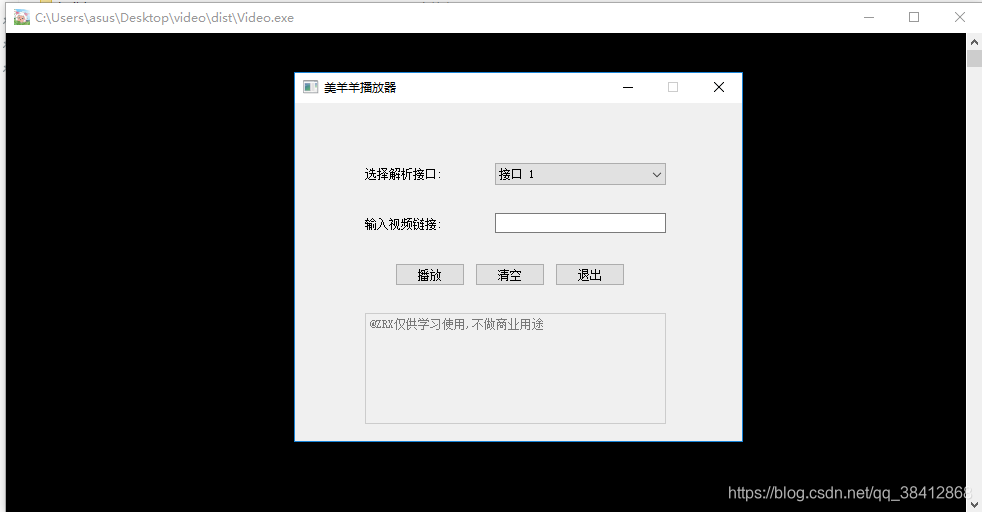The width and height of the screenshot is (982, 512).
Task: Minimize the 美羊羊播放器 window
Action: [x=628, y=87]
